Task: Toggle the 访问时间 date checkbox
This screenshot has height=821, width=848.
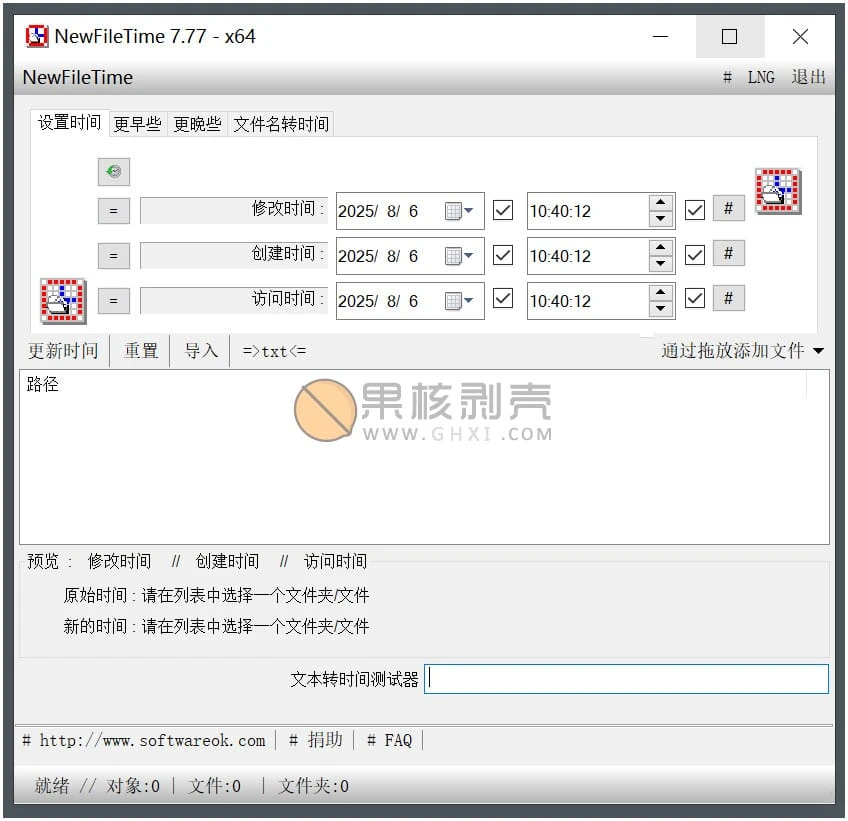Action: pos(503,300)
